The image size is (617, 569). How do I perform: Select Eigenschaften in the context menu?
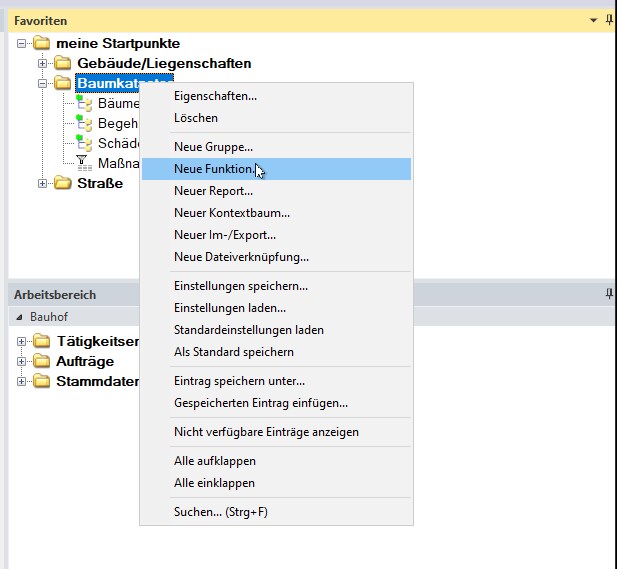pos(215,96)
